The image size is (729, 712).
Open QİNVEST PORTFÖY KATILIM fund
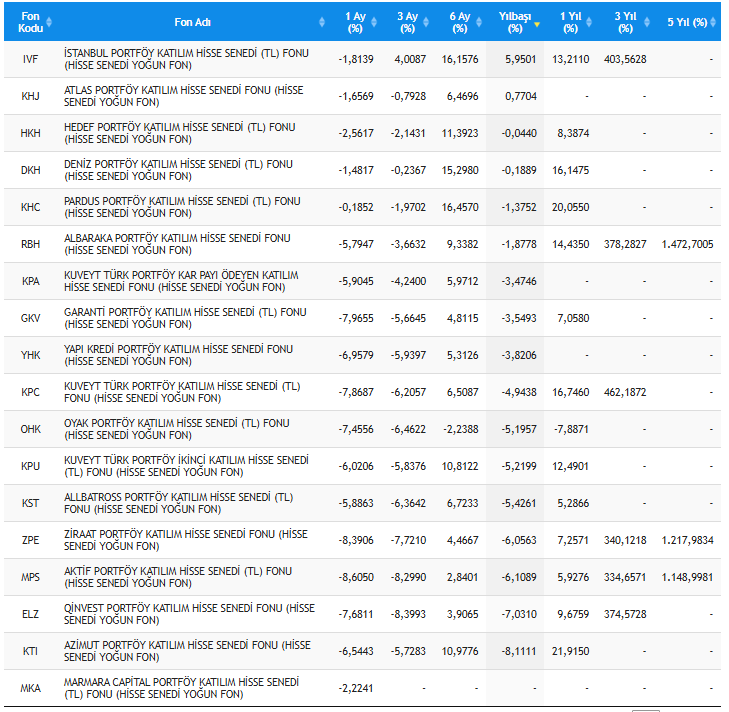click(x=189, y=614)
